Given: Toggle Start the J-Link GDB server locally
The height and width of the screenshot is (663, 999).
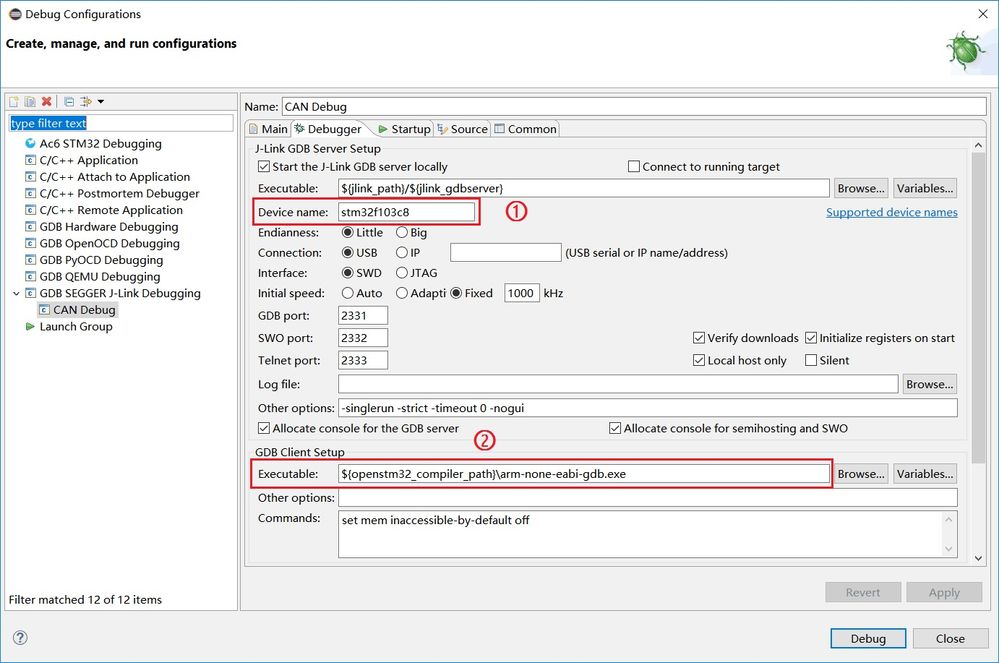Looking at the screenshot, I should (264, 166).
